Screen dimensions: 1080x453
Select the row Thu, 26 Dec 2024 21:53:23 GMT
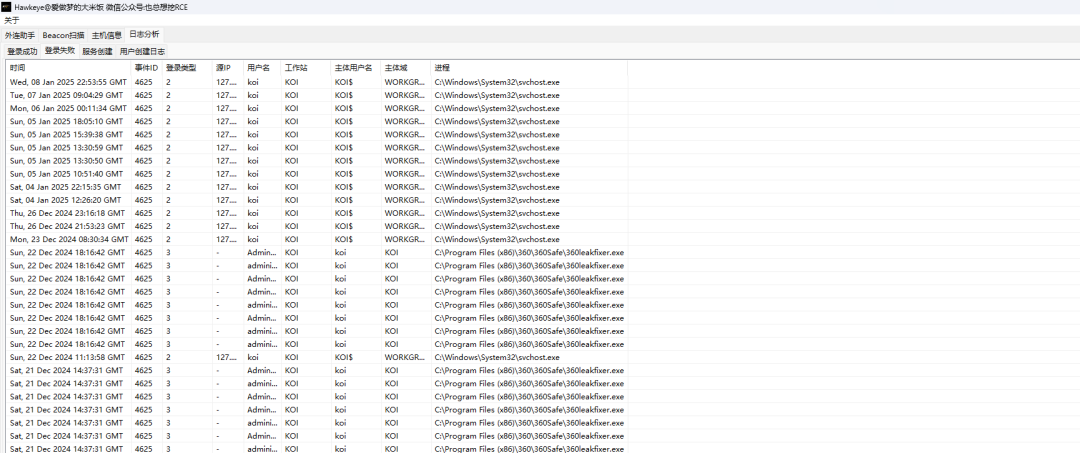pyautogui.click(x=318, y=226)
